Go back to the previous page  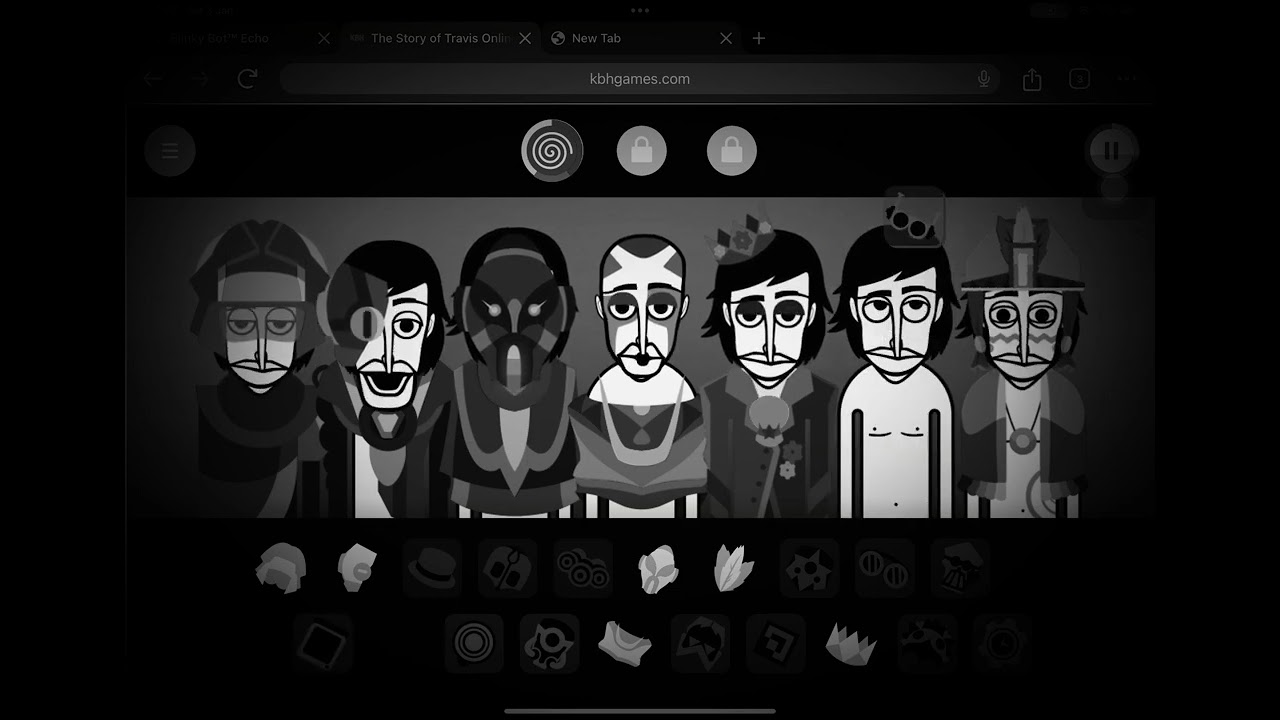[152, 78]
